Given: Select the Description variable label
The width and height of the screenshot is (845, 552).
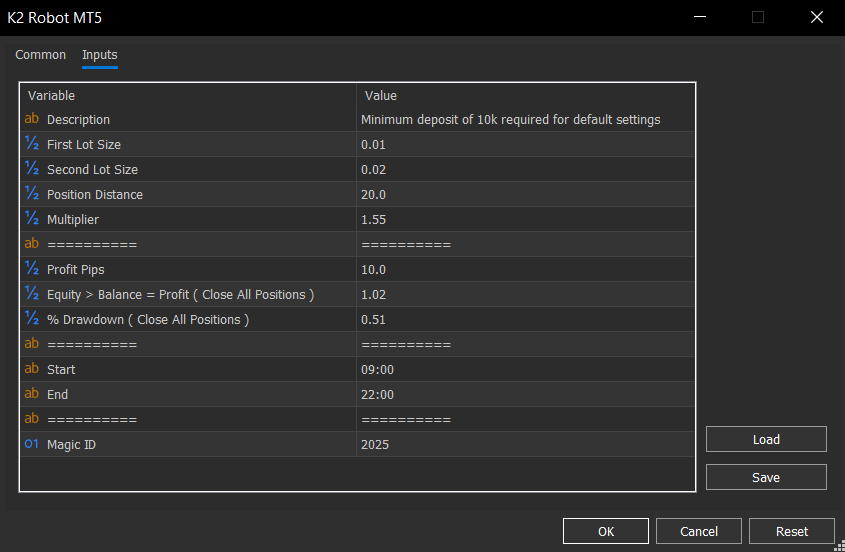Looking at the screenshot, I should [78, 120].
